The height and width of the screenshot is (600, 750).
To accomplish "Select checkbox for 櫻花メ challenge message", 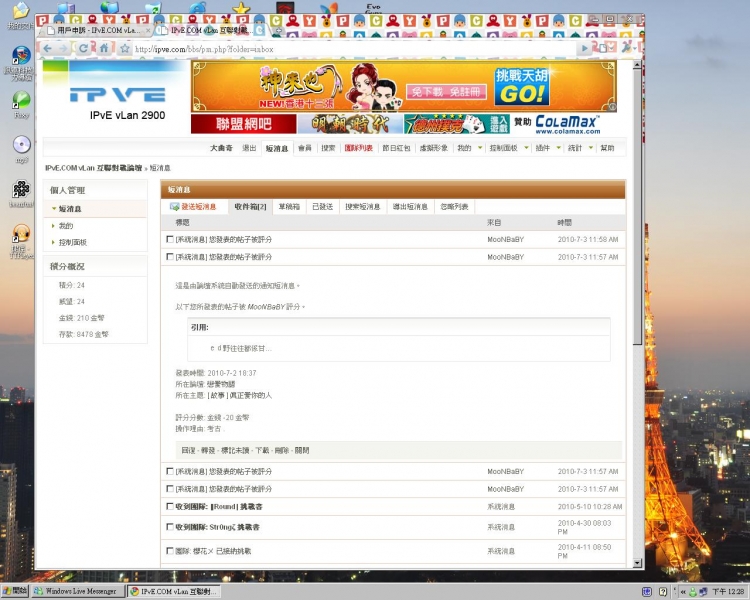I will pos(169,550).
